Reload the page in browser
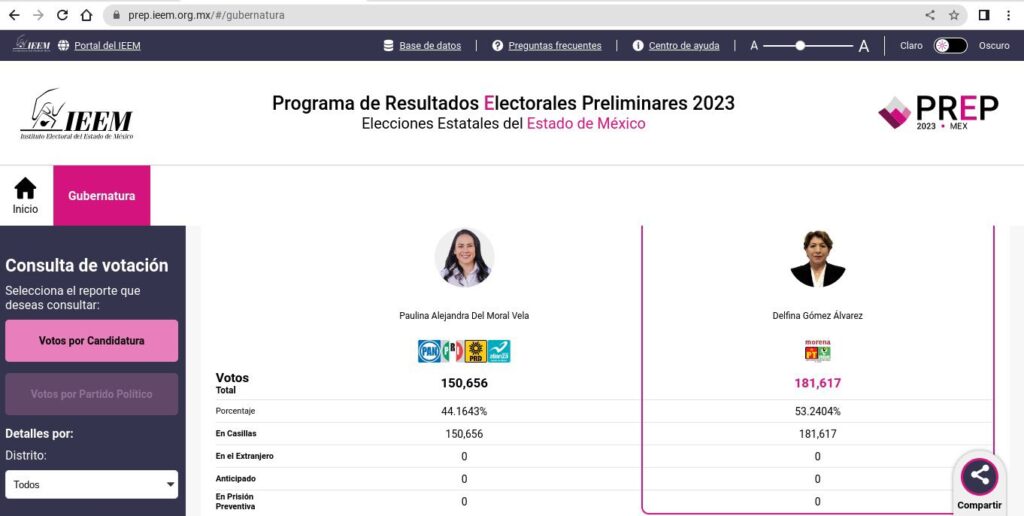The image size is (1024, 516). click(62, 15)
